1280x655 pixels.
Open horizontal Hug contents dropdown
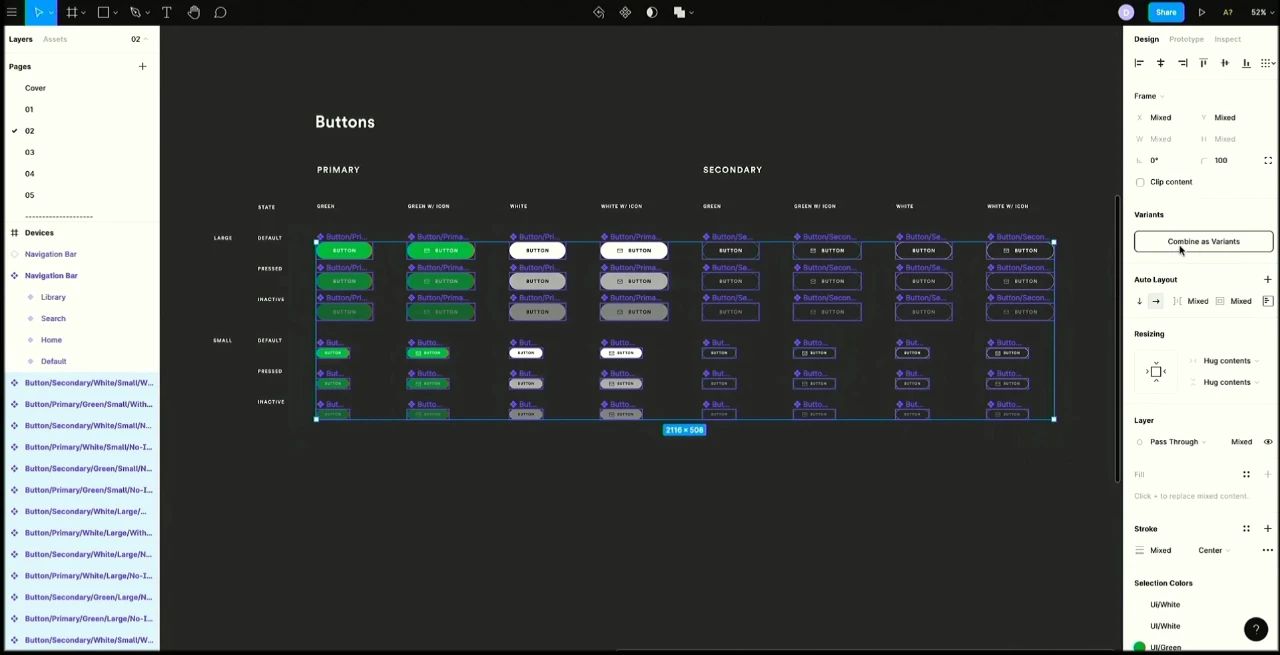coord(1230,360)
